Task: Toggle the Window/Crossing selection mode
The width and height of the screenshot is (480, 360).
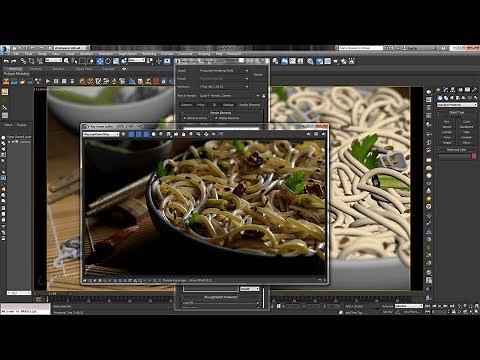Action: click(90, 61)
